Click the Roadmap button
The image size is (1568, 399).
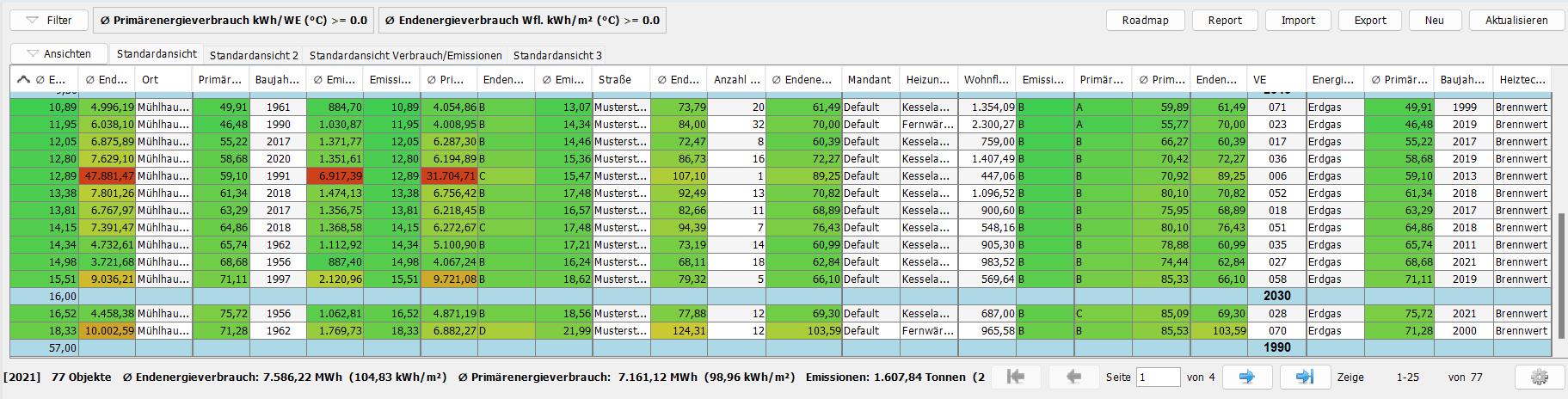(1145, 20)
